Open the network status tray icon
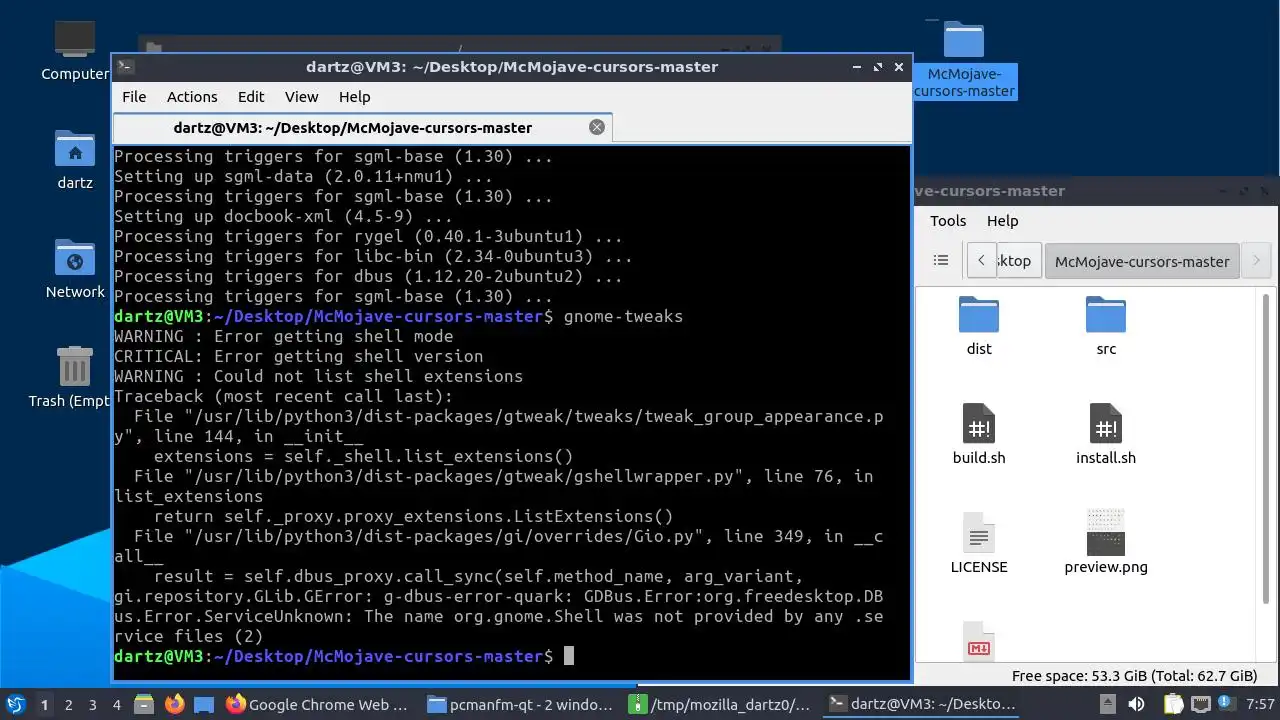Screen dimensions: 1280x720 pyautogui.click(x=1199, y=704)
